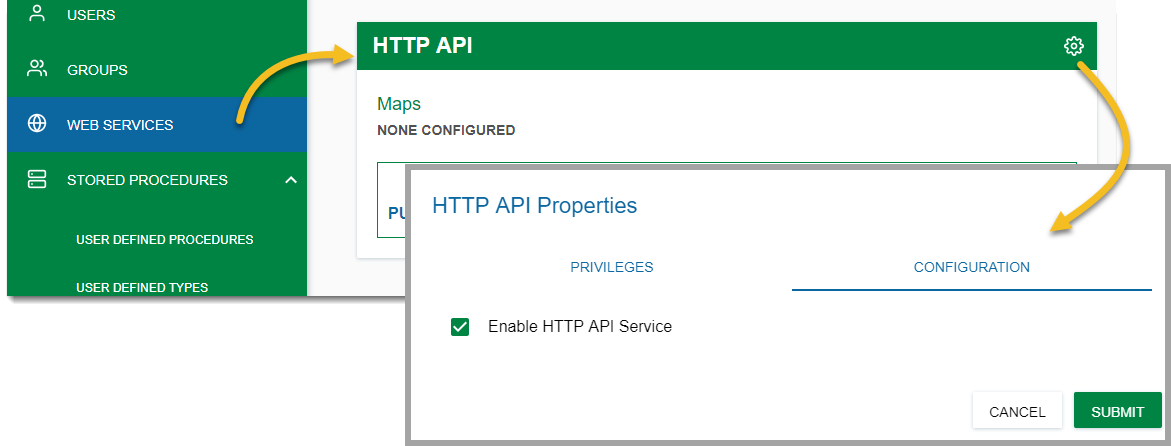Open HTTP API settings gear icon
This screenshot has width=1171, height=446.
pyautogui.click(x=1073, y=46)
